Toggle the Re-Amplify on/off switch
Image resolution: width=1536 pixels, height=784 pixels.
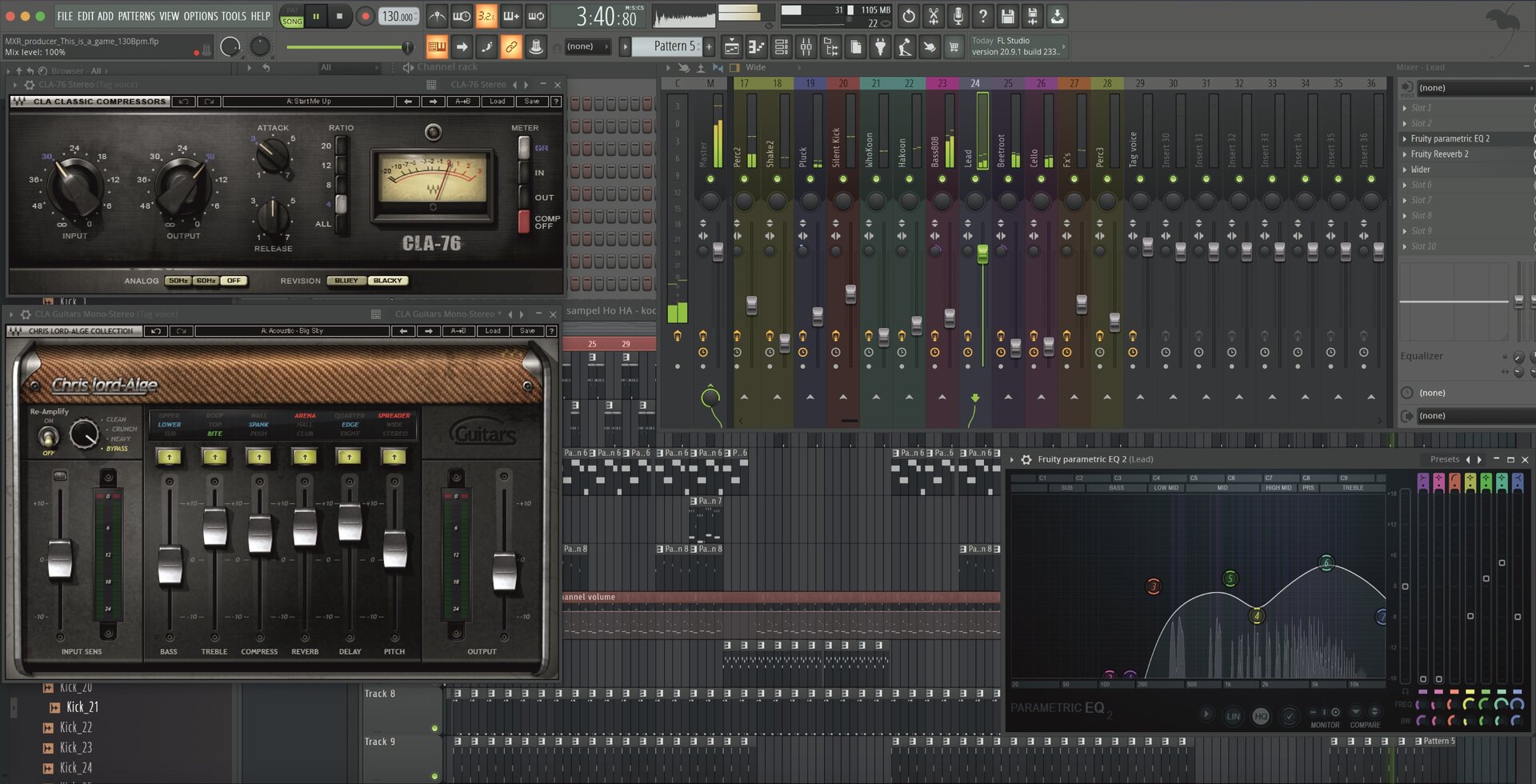49,437
